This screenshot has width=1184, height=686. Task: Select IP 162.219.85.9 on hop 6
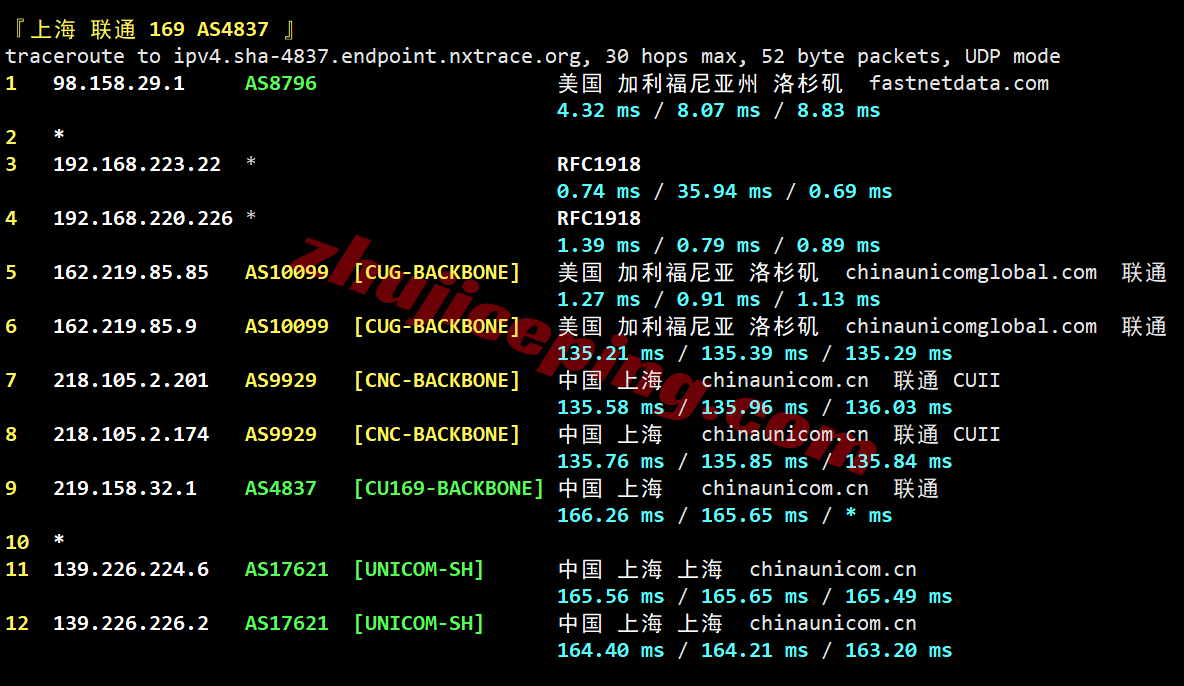(x=125, y=326)
